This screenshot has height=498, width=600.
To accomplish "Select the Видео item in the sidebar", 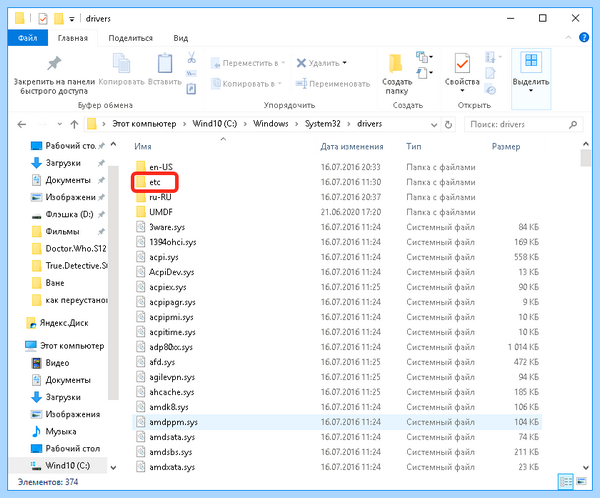I will point(50,363).
